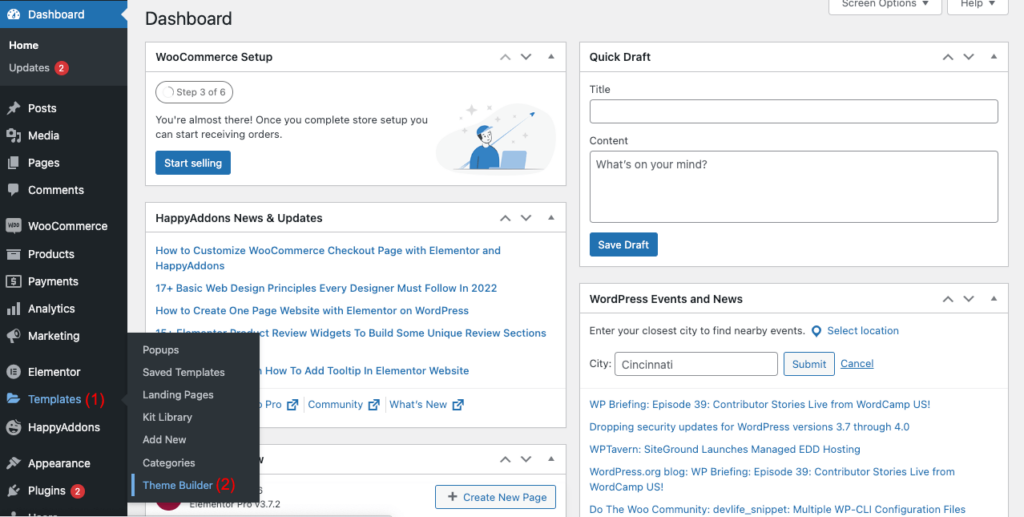Click the Media library icon
1024x517 pixels.
coord(14,135)
